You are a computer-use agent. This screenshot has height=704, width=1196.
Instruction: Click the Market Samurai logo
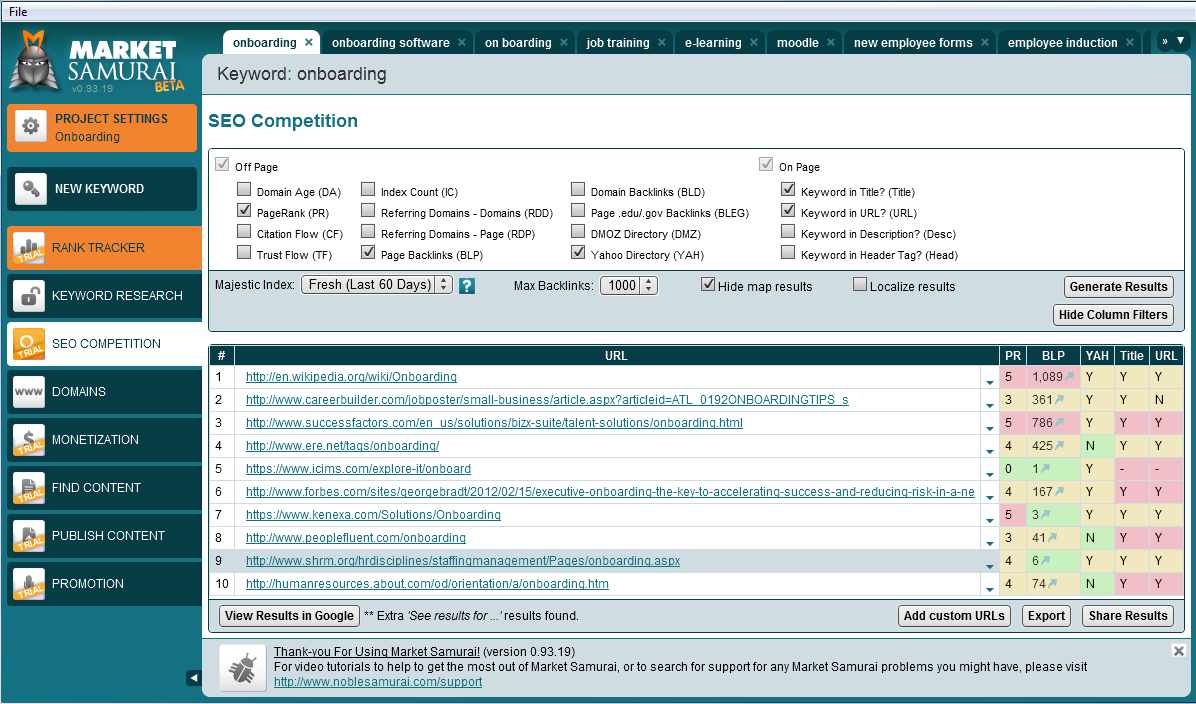pos(98,63)
